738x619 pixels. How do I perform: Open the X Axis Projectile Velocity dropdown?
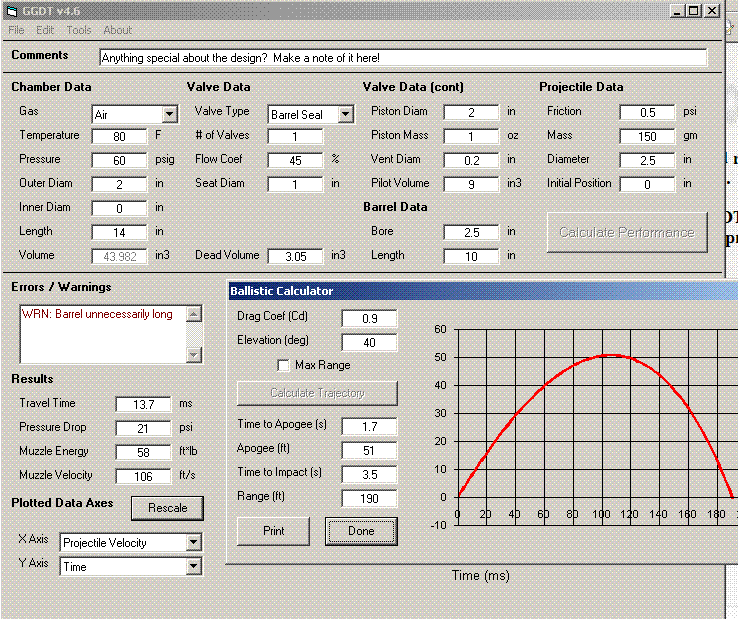pyautogui.click(x=193, y=543)
